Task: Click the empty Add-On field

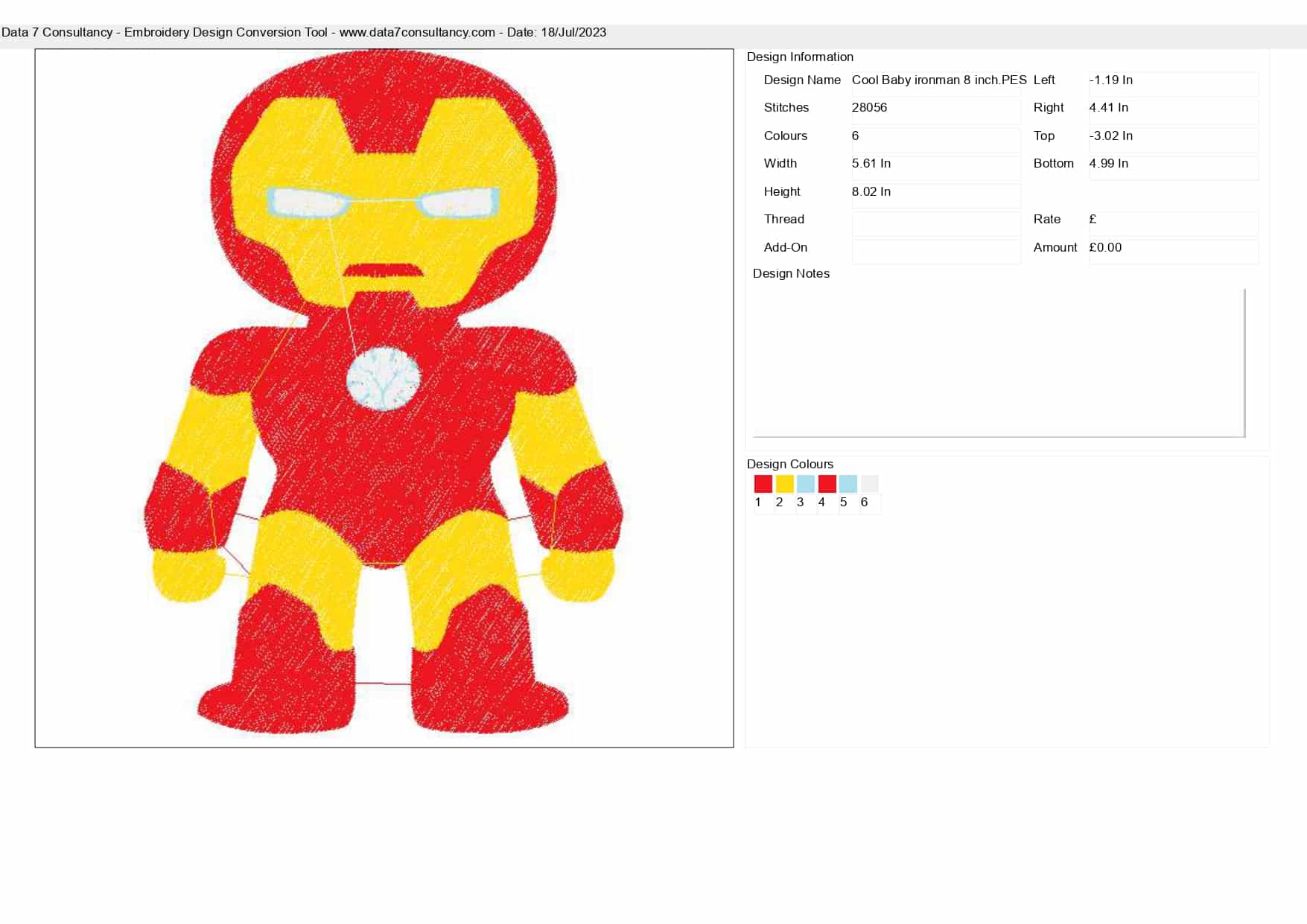Action: click(936, 251)
